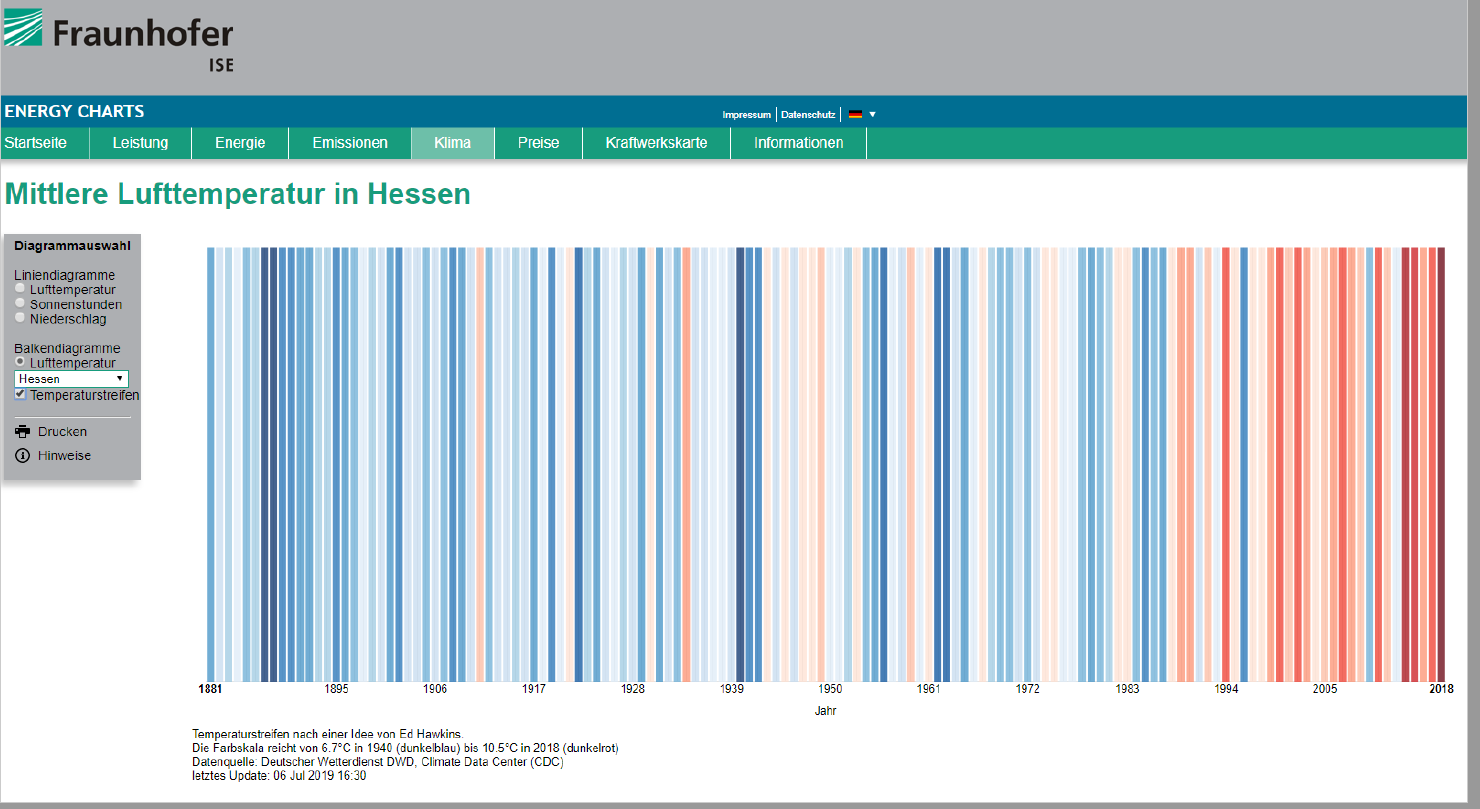Click the Fraunhofer ISE logo
The width and height of the screenshot is (1480, 809).
tap(118, 39)
